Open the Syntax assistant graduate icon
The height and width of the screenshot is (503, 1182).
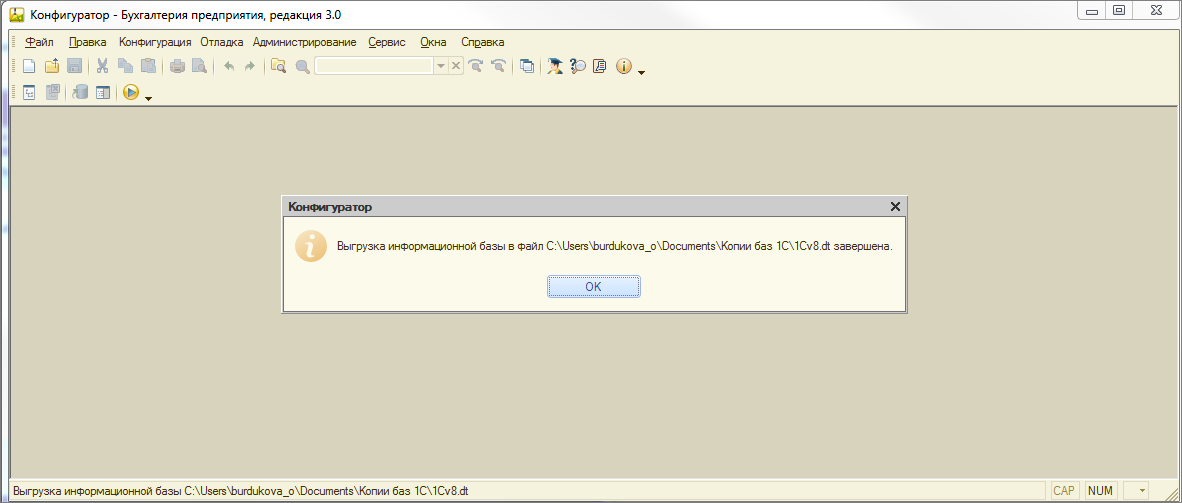pyautogui.click(x=556, y=66)
